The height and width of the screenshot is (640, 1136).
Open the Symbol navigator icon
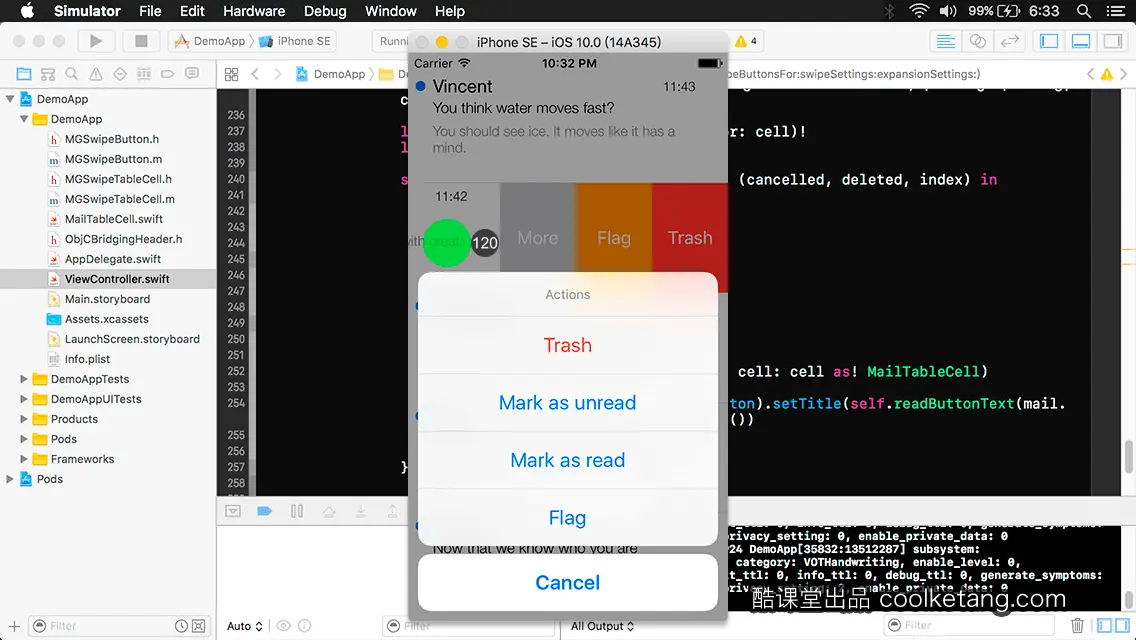pyautogui.click(x=48, y=74)
